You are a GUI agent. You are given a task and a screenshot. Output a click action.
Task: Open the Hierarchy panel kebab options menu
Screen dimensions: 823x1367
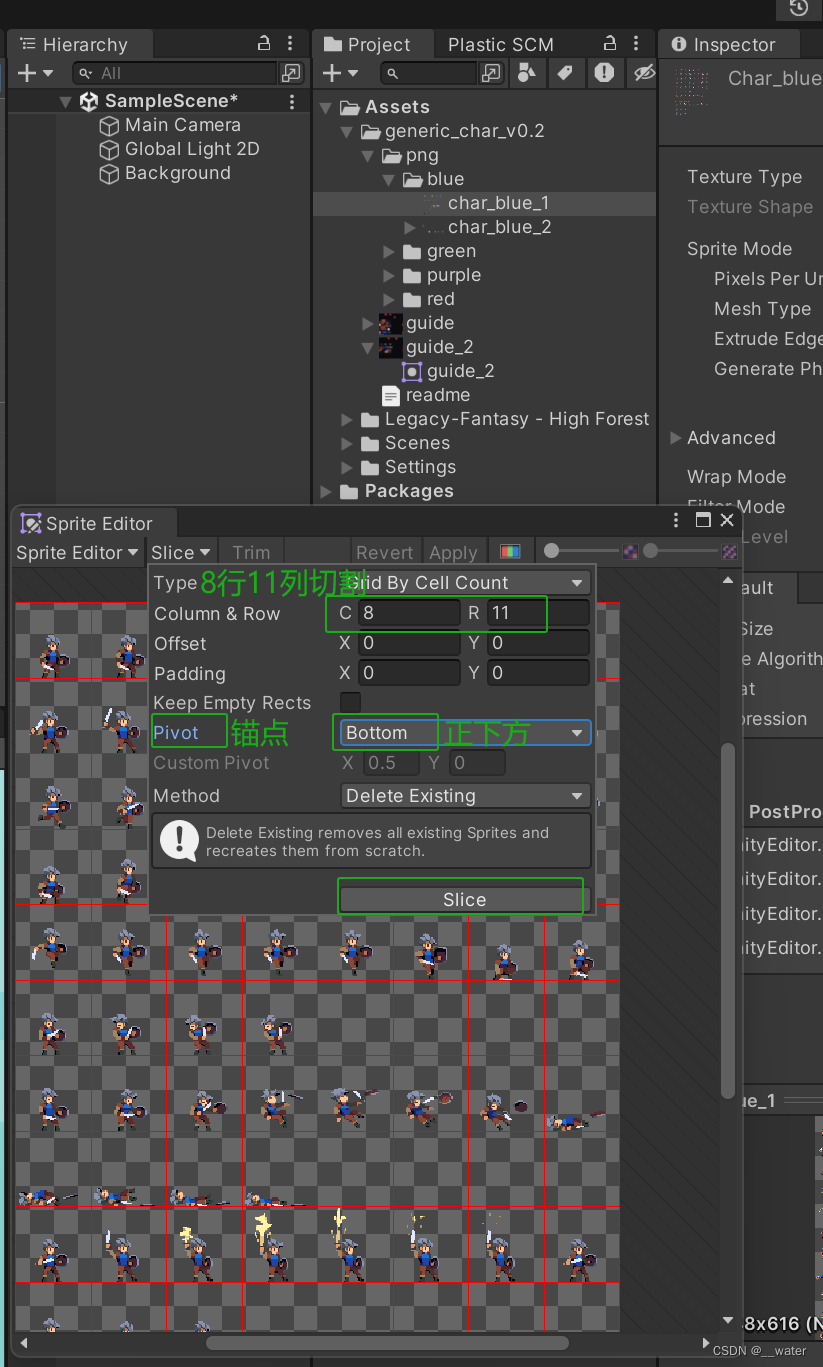[x=291, y=44]
